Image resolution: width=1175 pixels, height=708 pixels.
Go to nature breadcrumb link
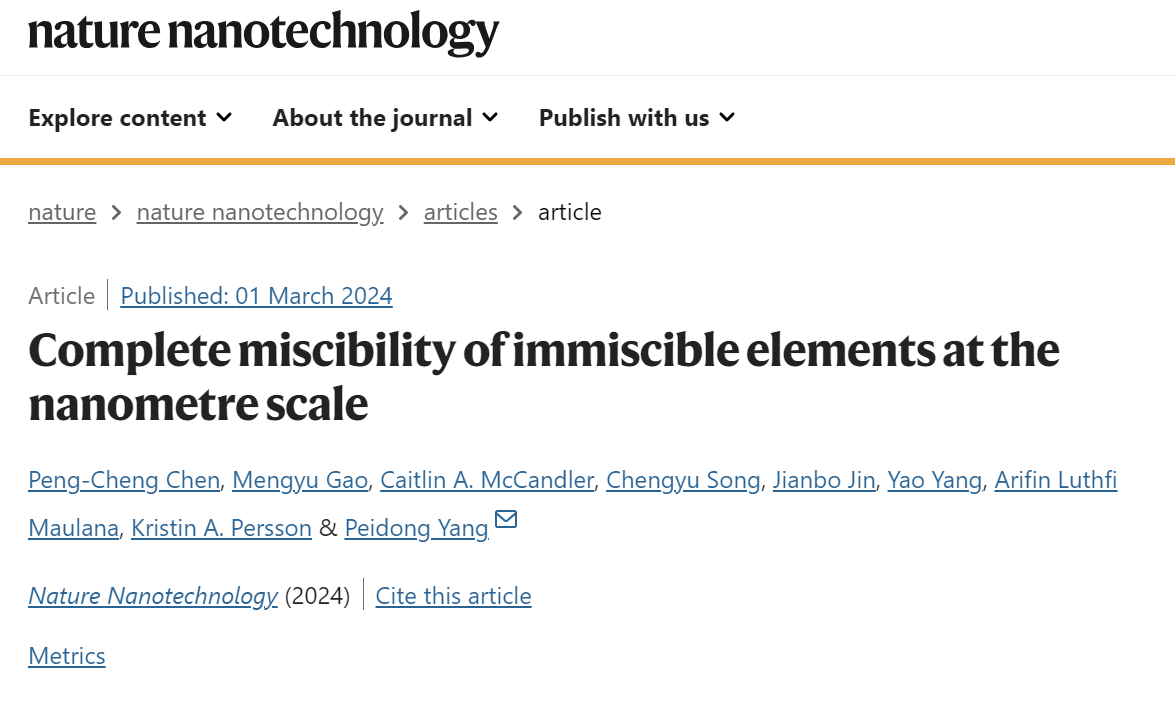point(62,212)
